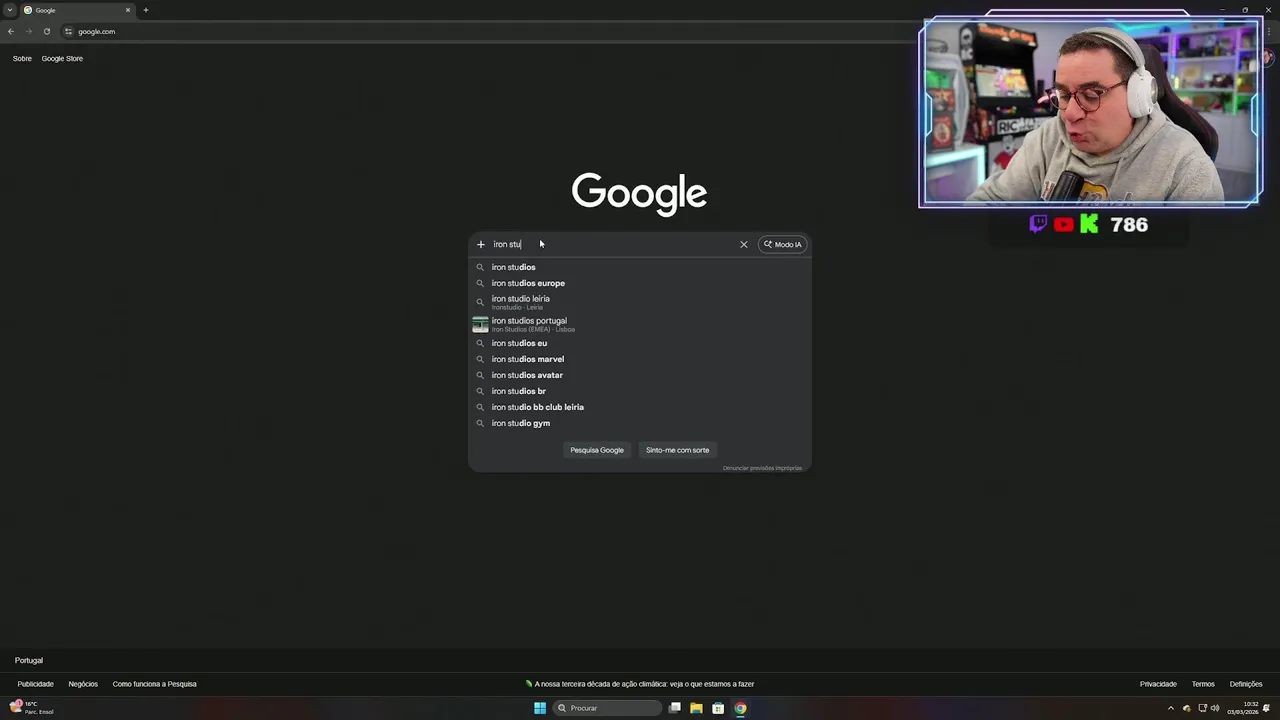Choose suggestion "iron studios marvel"
This screenshot has width=1280, height=720.
[x=639, y=359]
